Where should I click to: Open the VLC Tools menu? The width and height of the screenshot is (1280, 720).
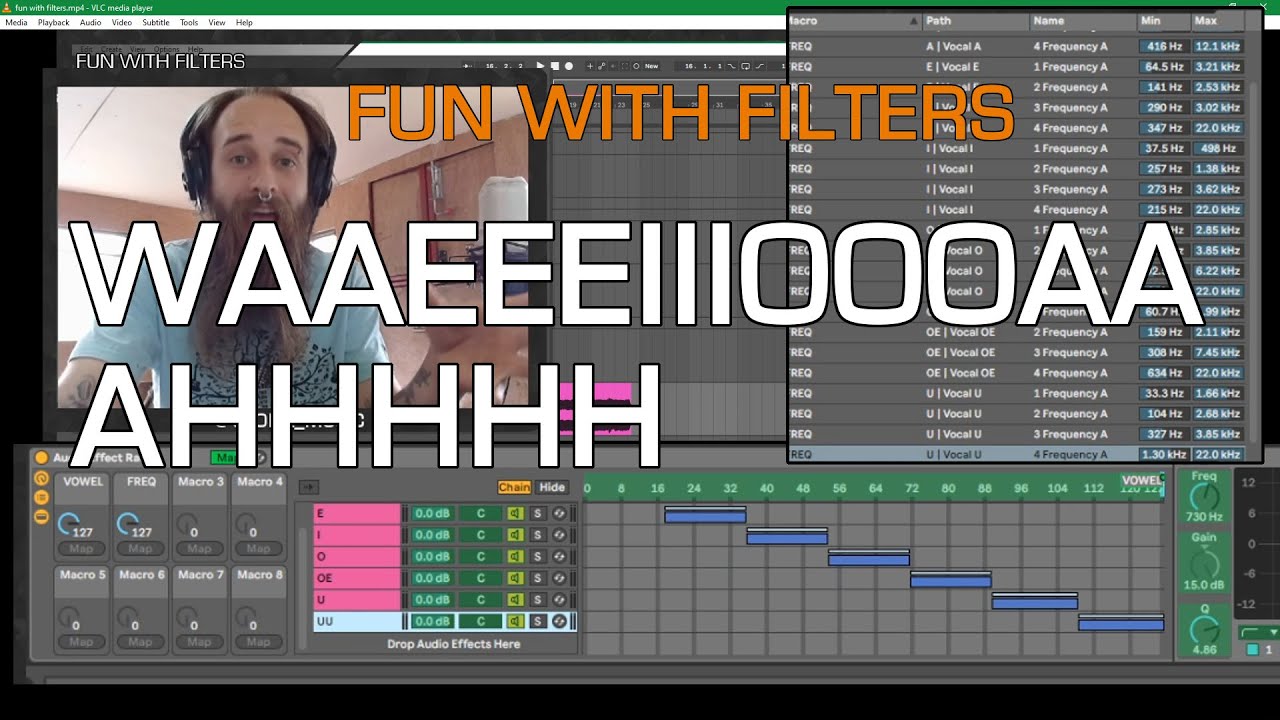[x=189, y=22]
